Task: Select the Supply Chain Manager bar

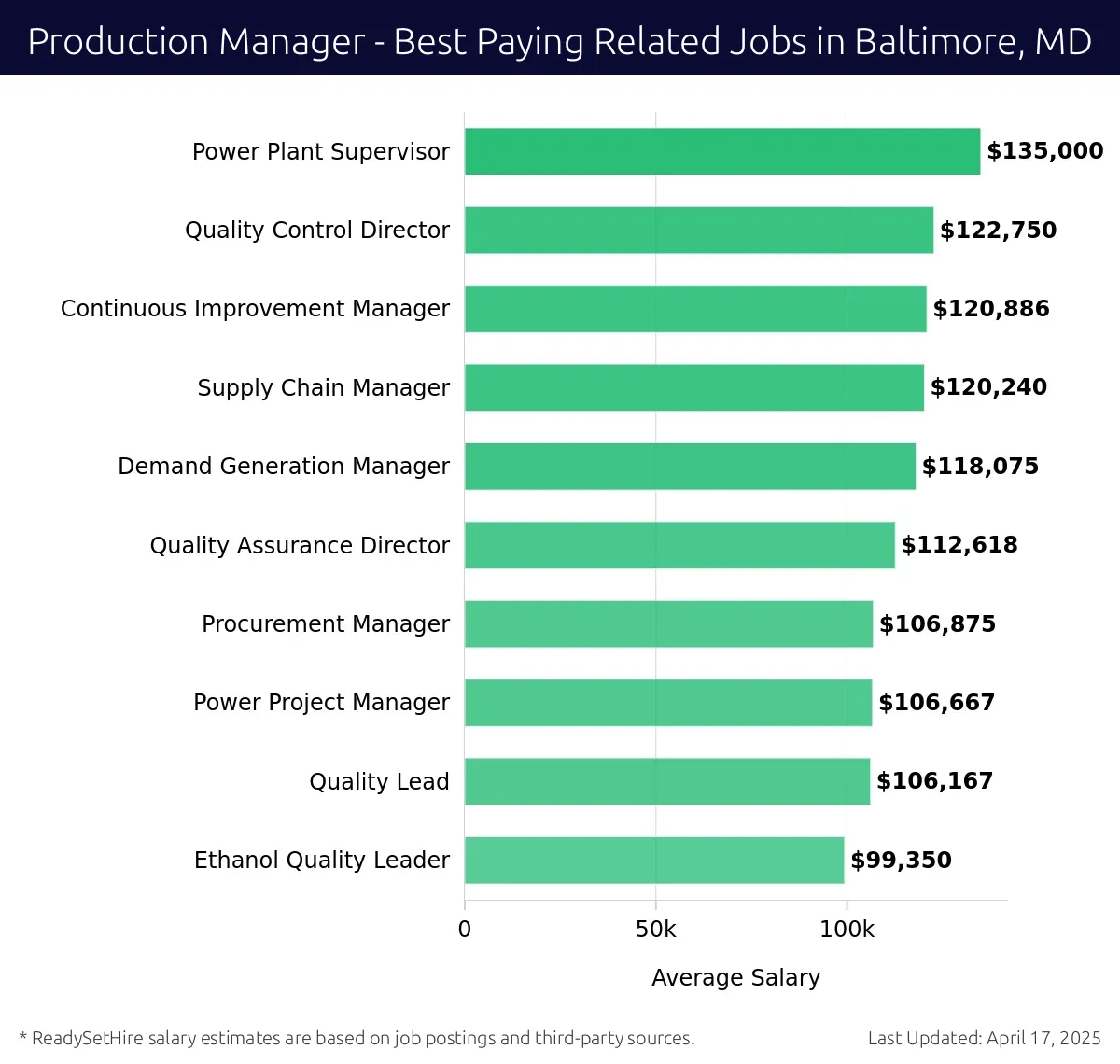Action: [694, 387]
